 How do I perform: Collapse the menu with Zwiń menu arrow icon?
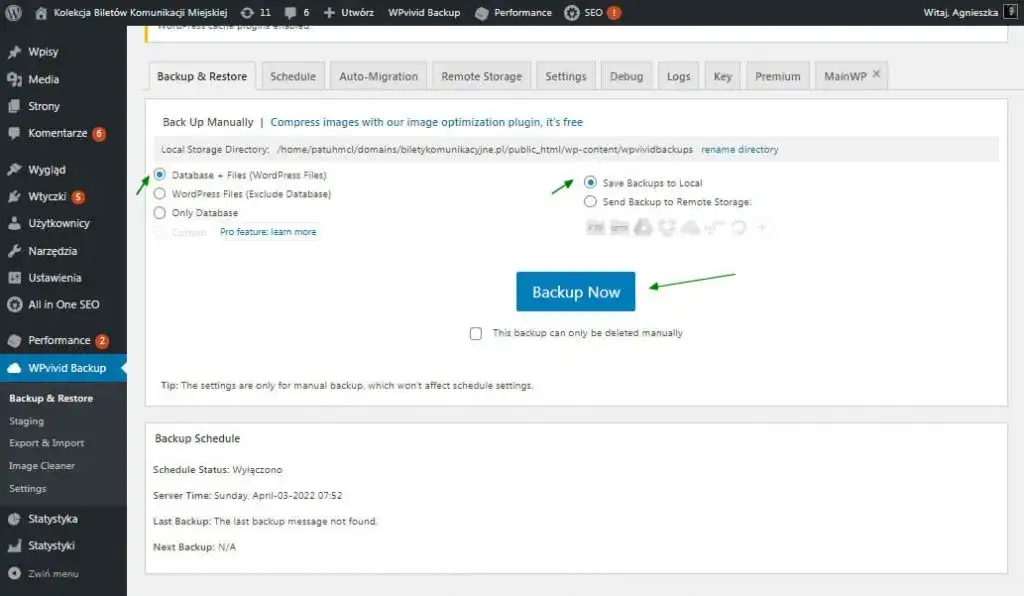coord(14,573)
